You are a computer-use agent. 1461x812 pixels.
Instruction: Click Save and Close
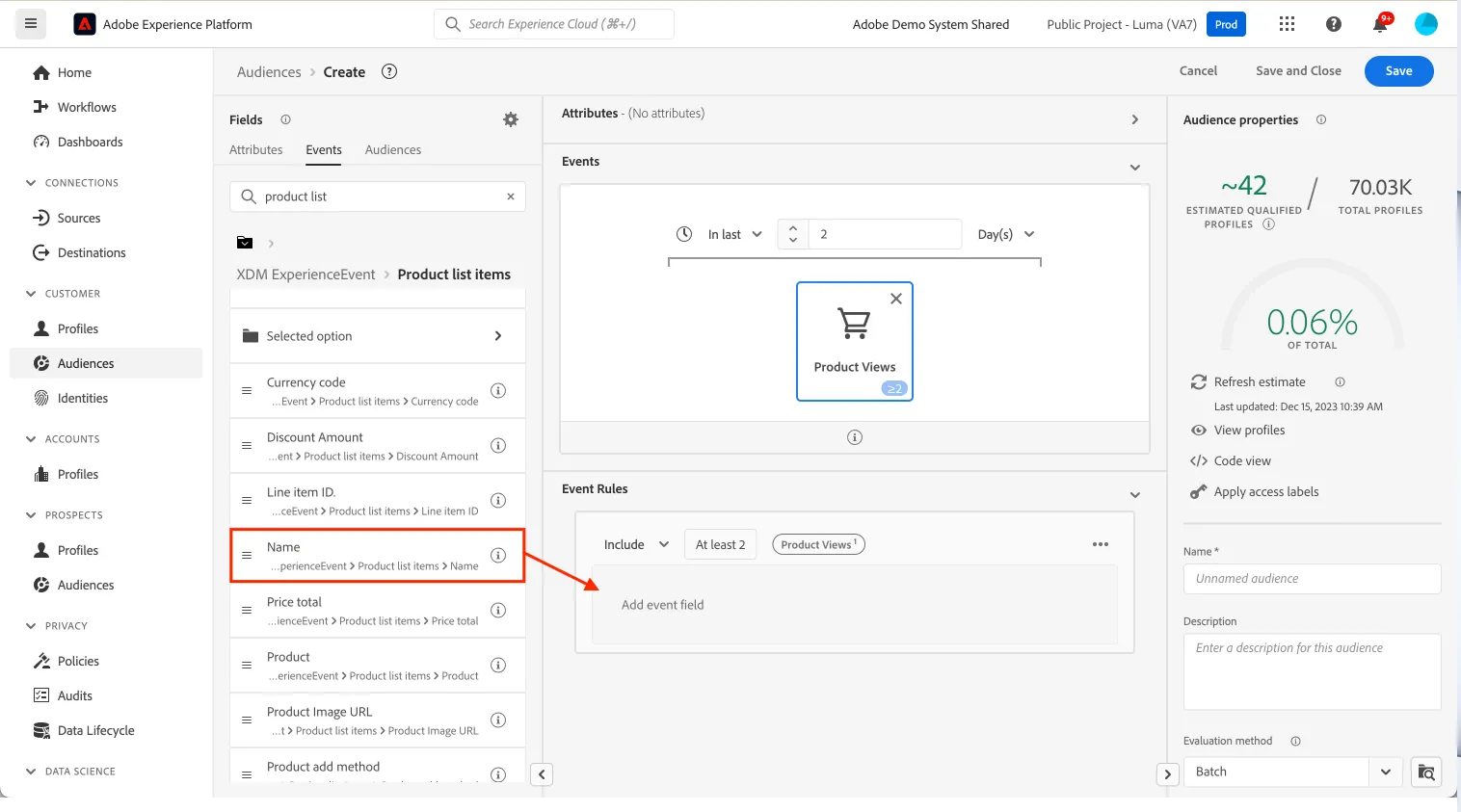tap(1298, 70)
